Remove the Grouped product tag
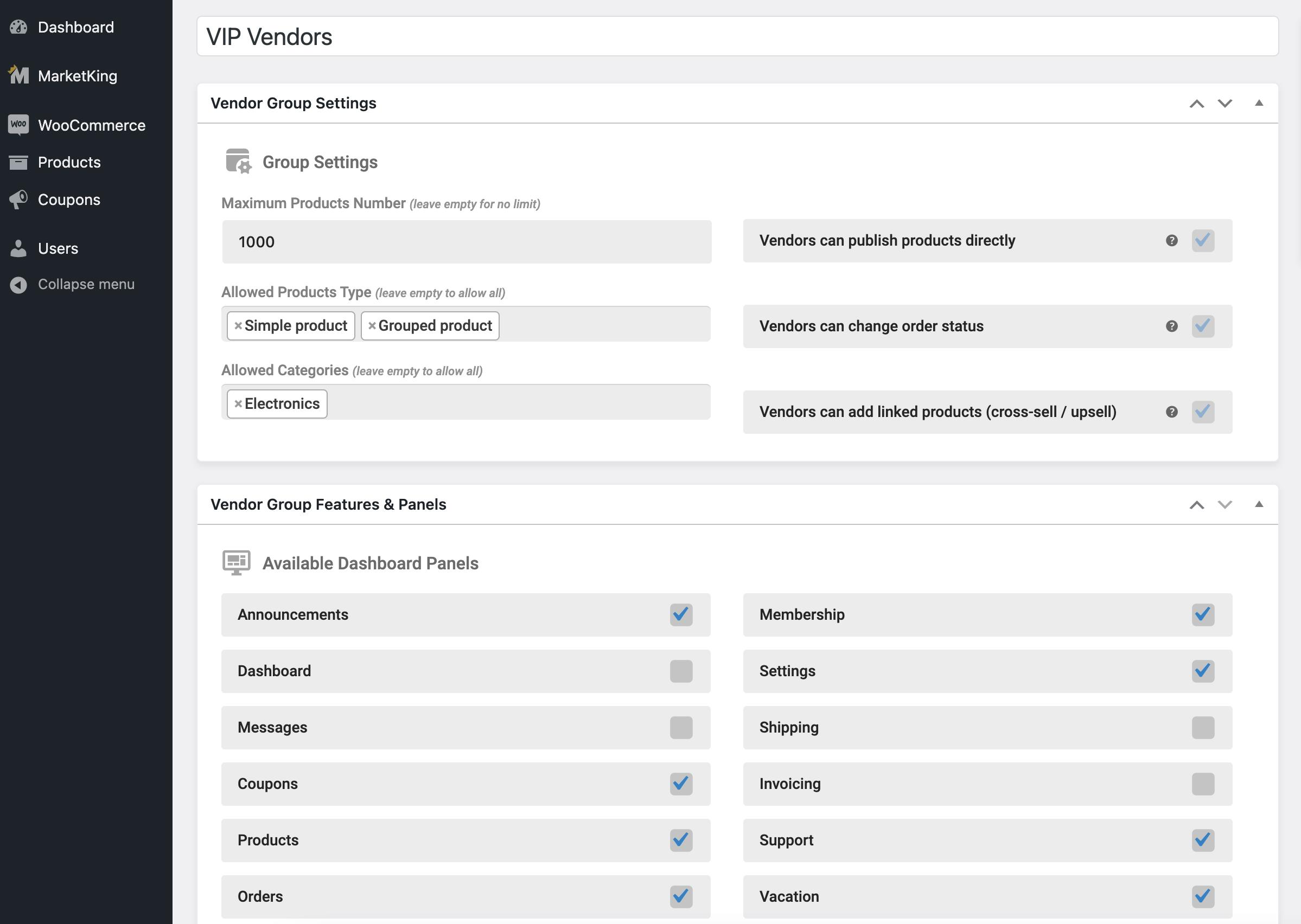Screen dimensions: 1301x924 [372, 325]
